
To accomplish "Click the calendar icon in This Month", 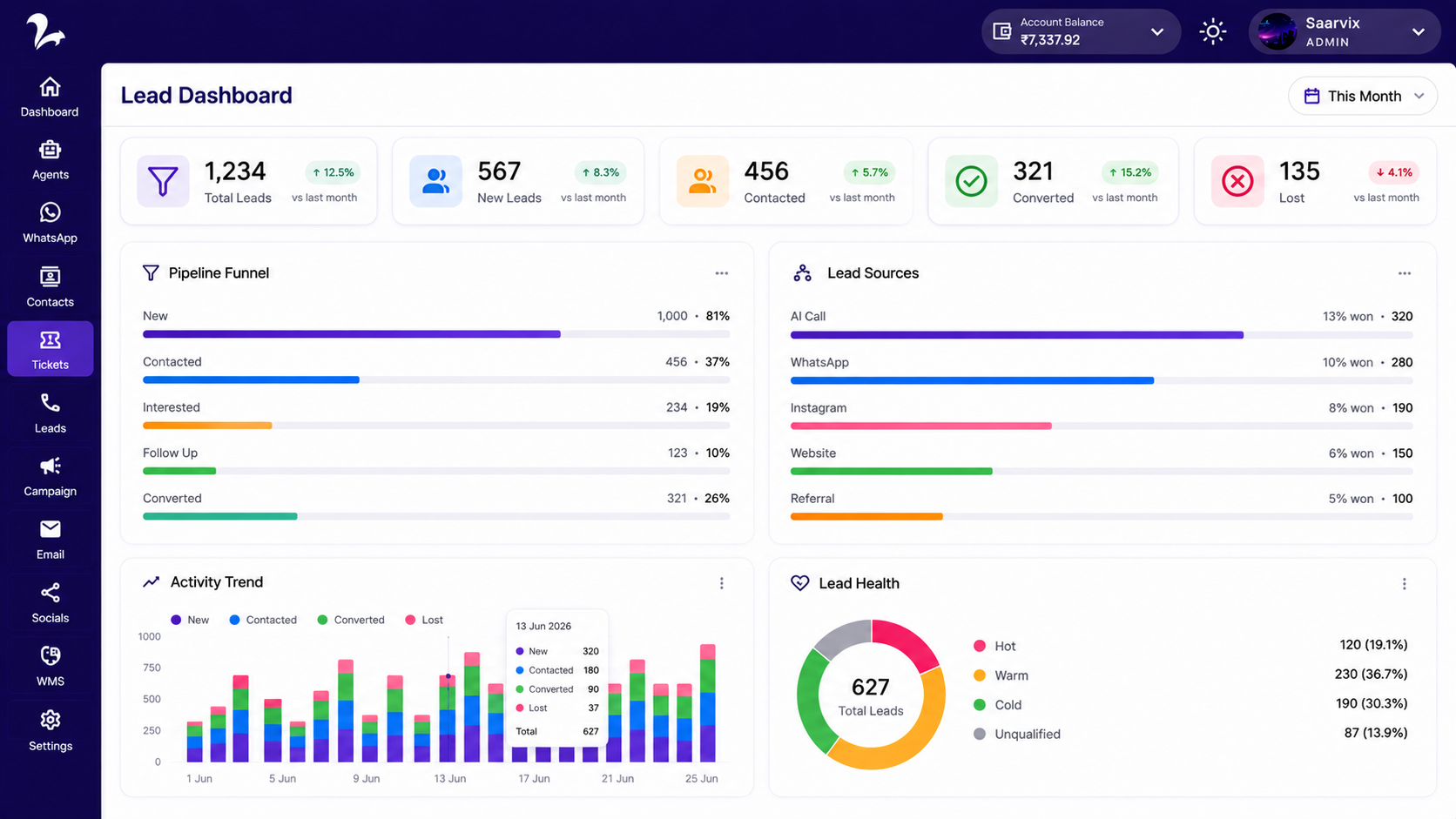I will tap(1311, 96).
